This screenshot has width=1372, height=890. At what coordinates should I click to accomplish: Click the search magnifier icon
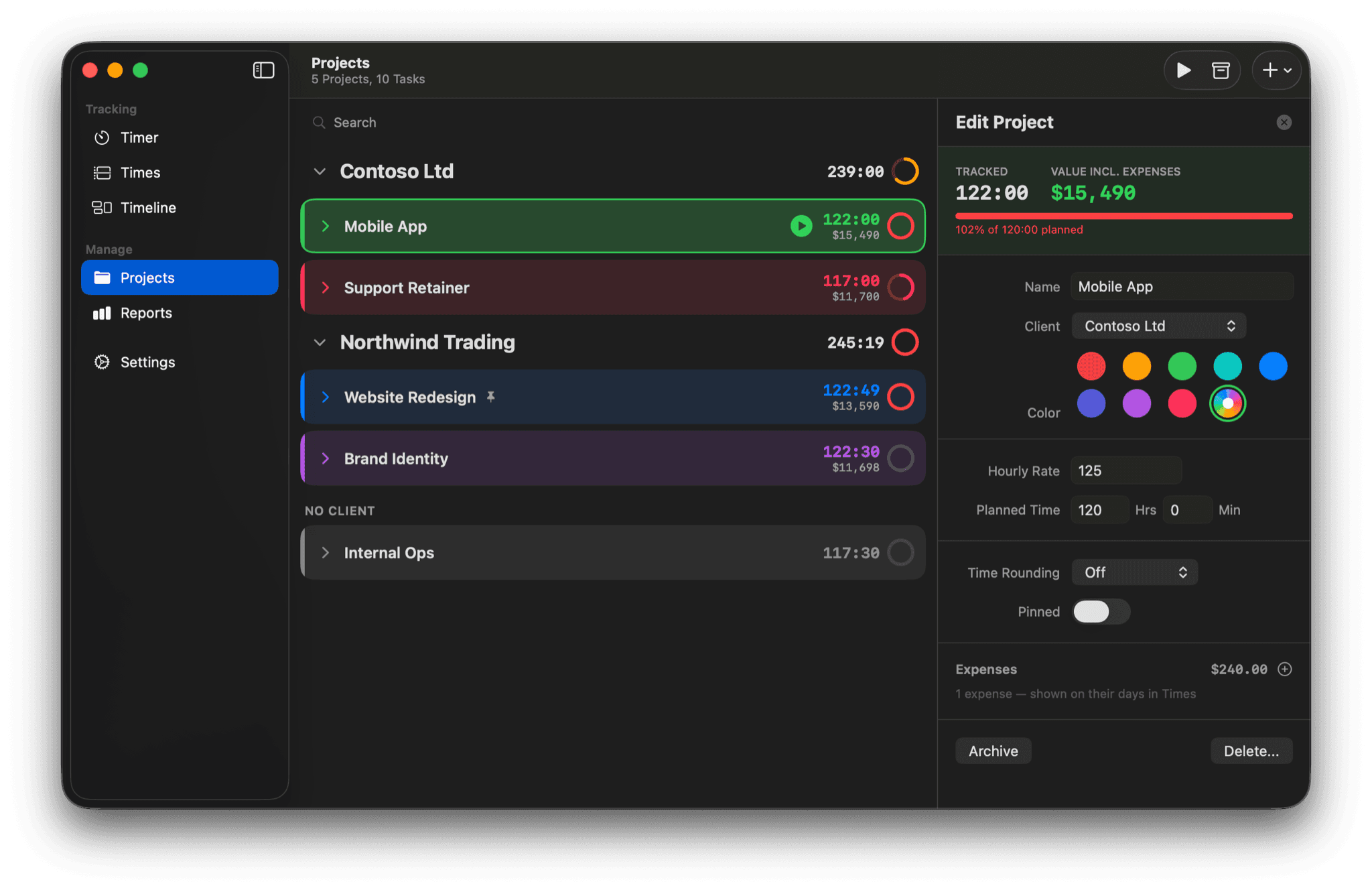319,123
